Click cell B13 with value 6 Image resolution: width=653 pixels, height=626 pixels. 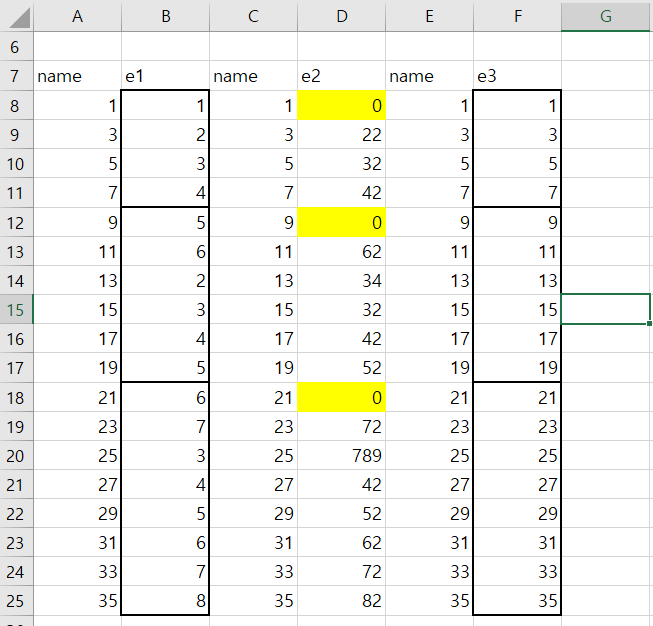point(165,252)
